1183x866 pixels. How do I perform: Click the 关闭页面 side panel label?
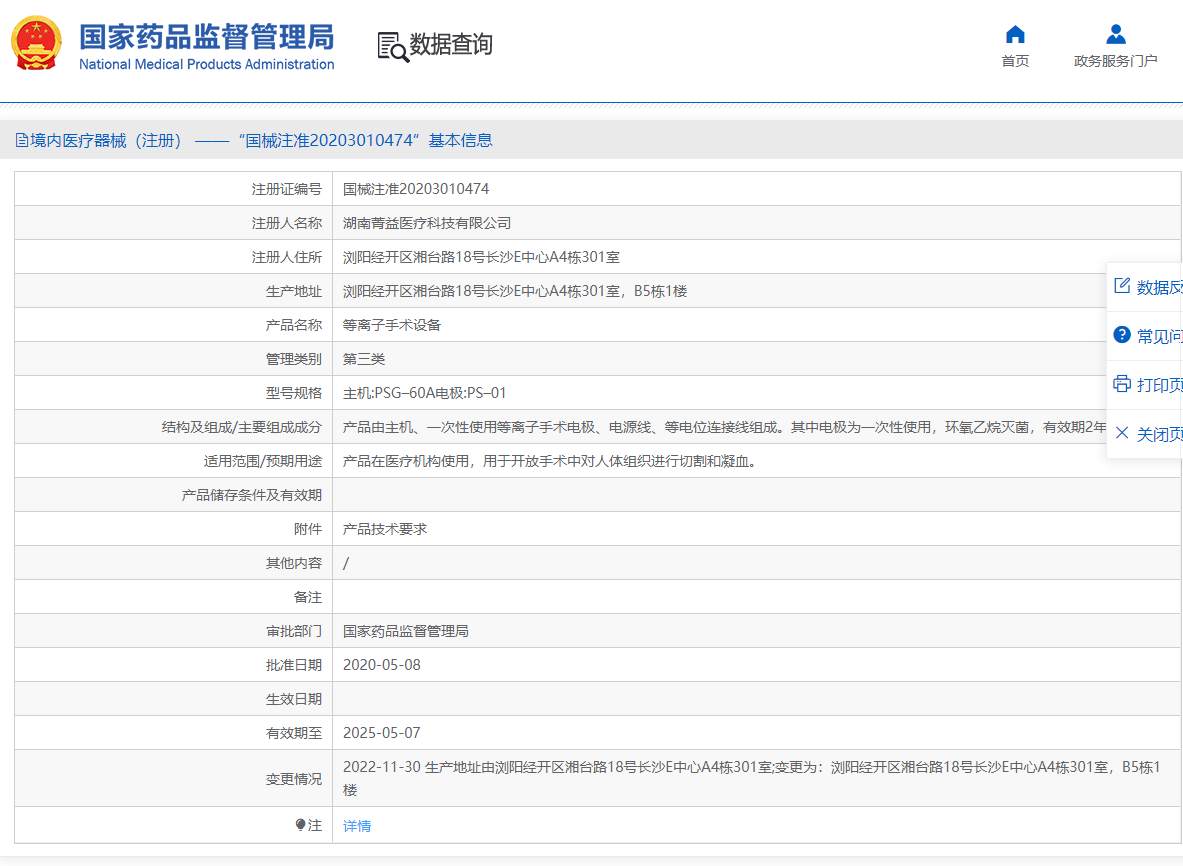pos(1160,435)
